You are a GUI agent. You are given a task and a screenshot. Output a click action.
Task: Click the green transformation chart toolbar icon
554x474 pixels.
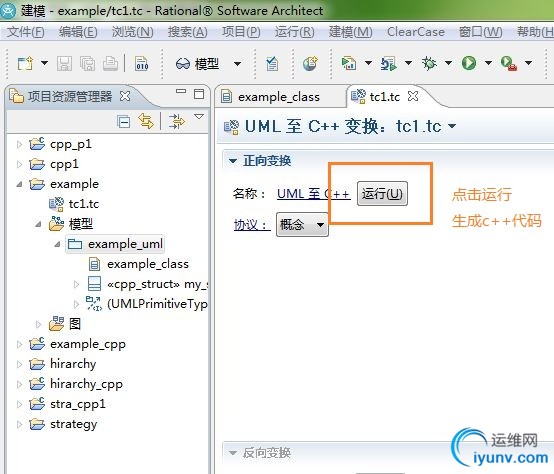349,63
